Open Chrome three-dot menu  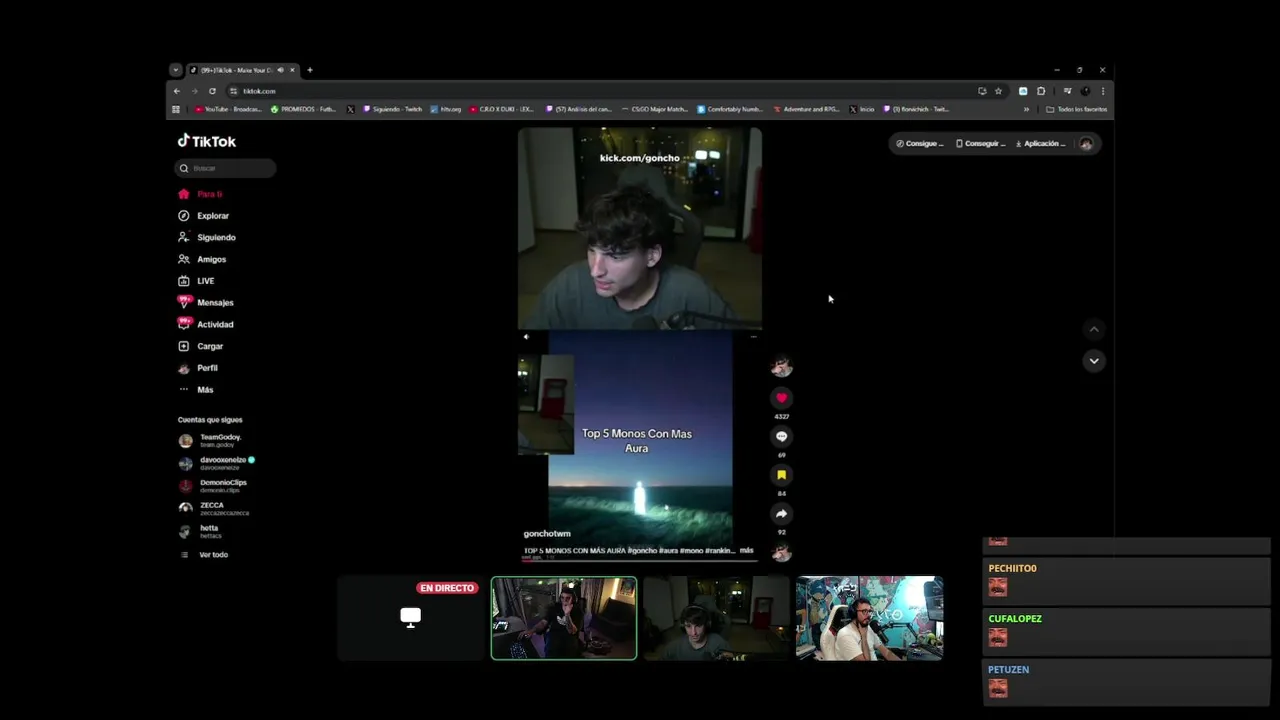point(1103,91)
